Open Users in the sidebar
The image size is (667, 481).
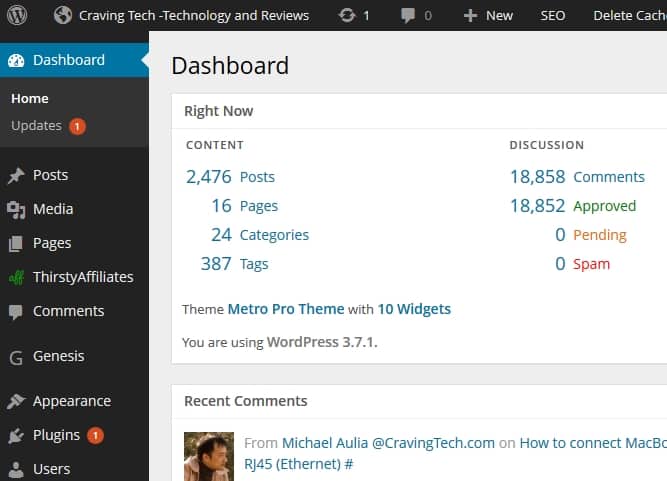point(52,469)
